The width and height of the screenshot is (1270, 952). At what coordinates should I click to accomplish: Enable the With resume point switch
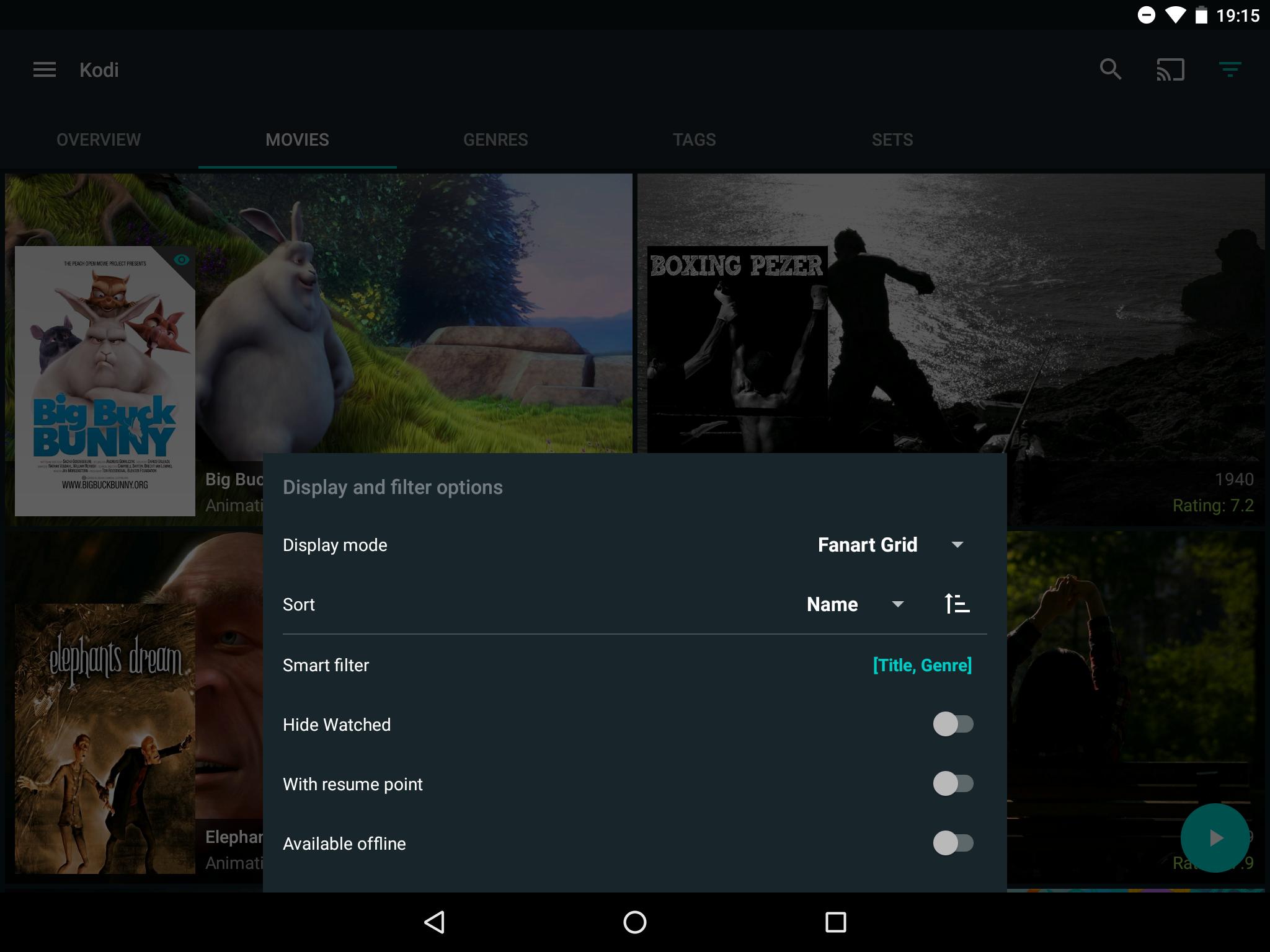point(953,783)
